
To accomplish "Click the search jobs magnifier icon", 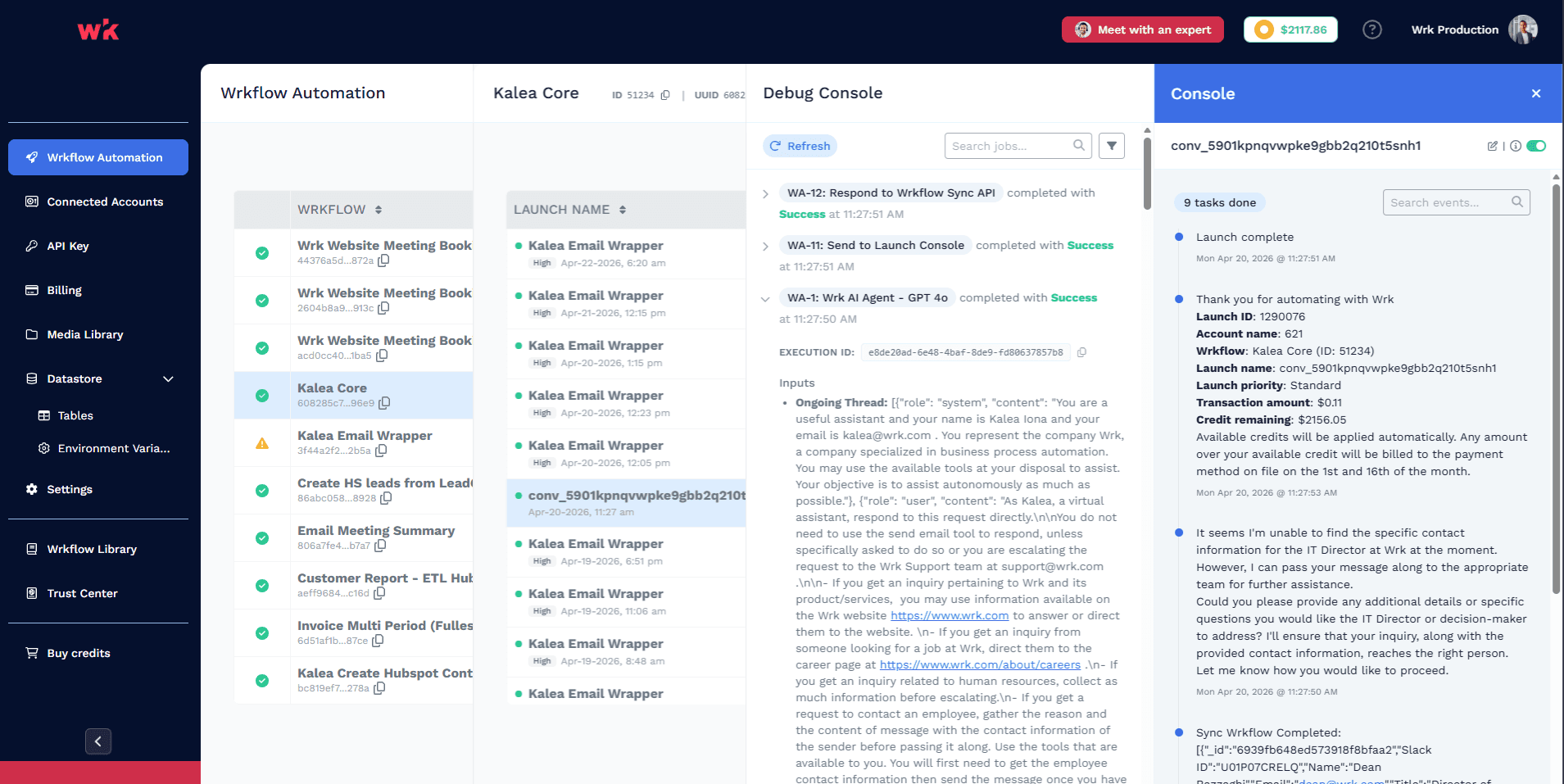I will click(1079, 146).
